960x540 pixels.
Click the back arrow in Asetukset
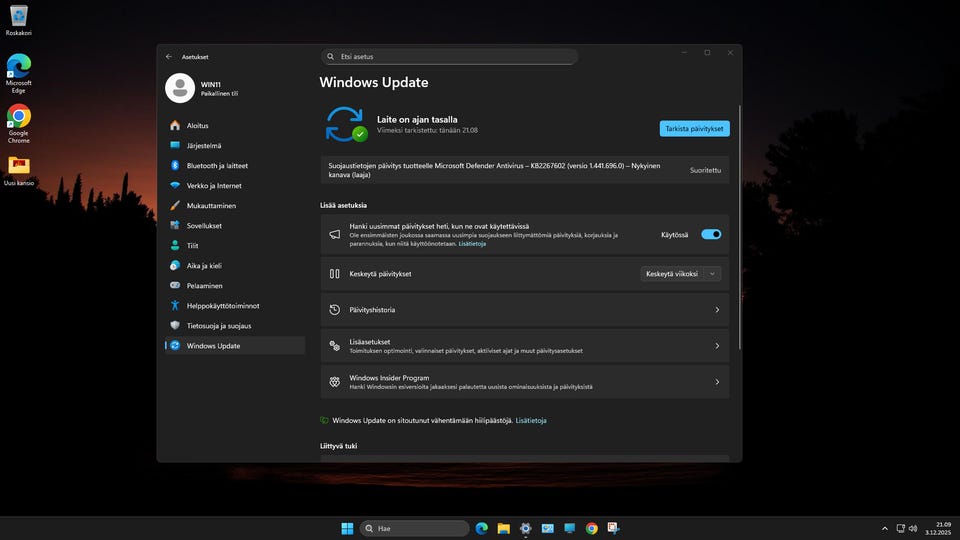(x=169, y=57)
